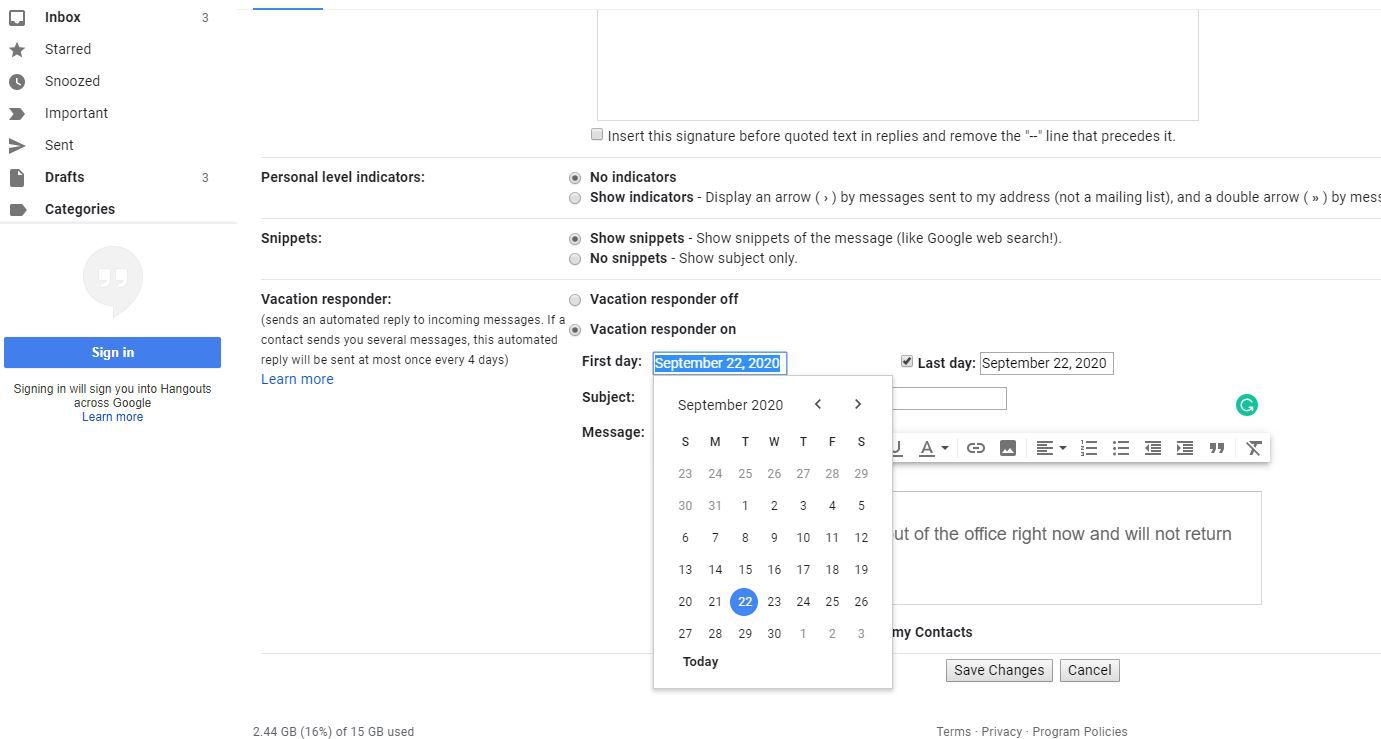This screenshot has height=739, width=1381.
Task: Open Learn more under Vacation responder
Action: click(x=297, y=379)
